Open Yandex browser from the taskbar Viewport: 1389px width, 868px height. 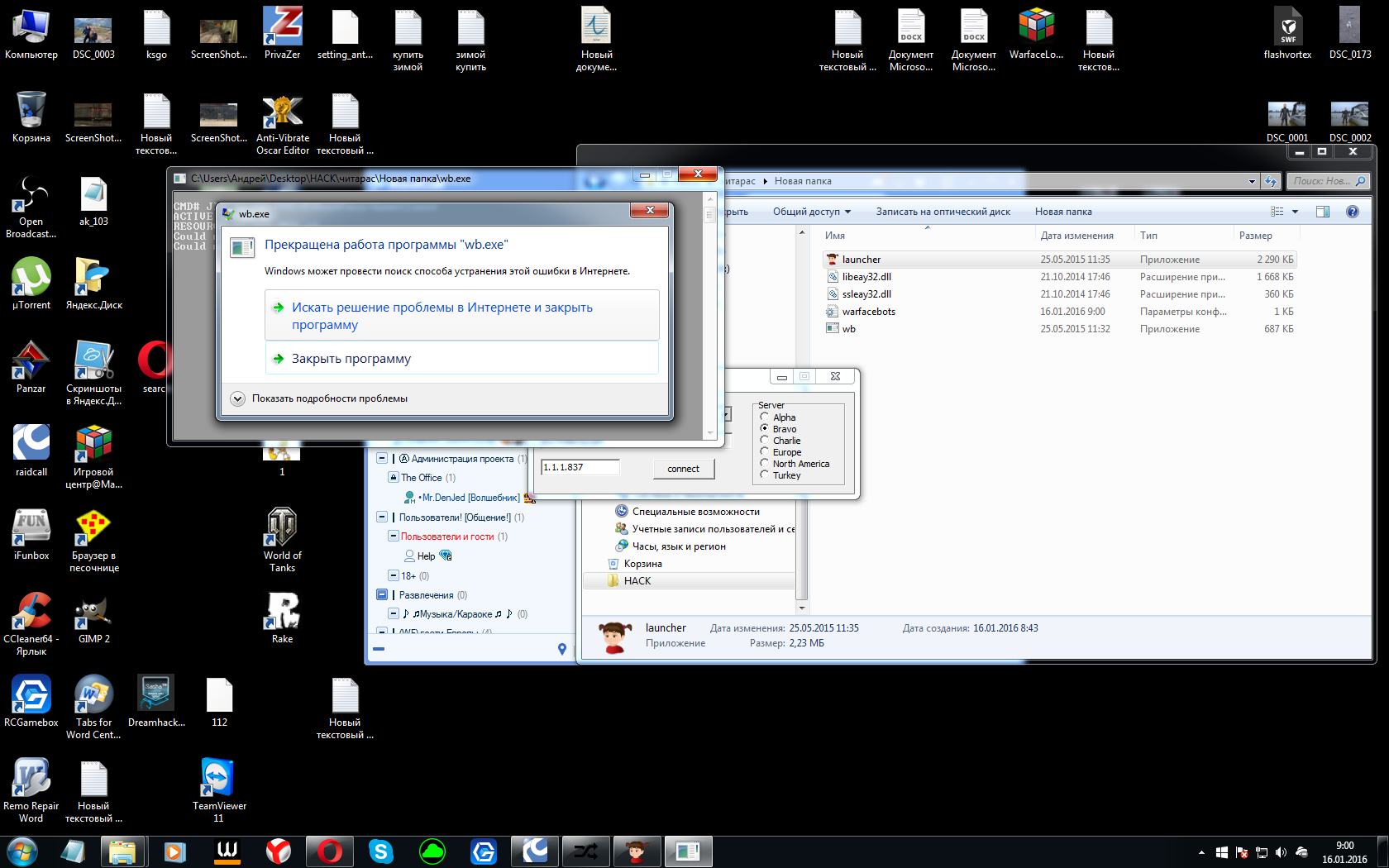point(278,851)
